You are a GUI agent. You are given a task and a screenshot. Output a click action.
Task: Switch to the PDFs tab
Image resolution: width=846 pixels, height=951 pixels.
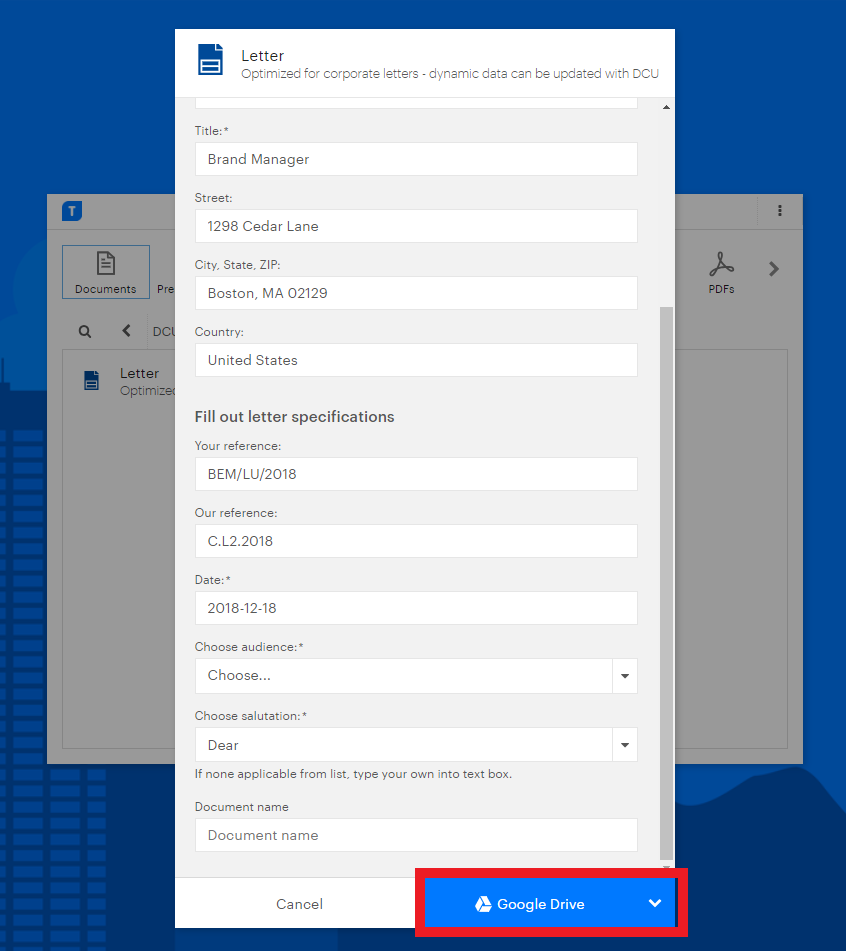tap(721, 272)
